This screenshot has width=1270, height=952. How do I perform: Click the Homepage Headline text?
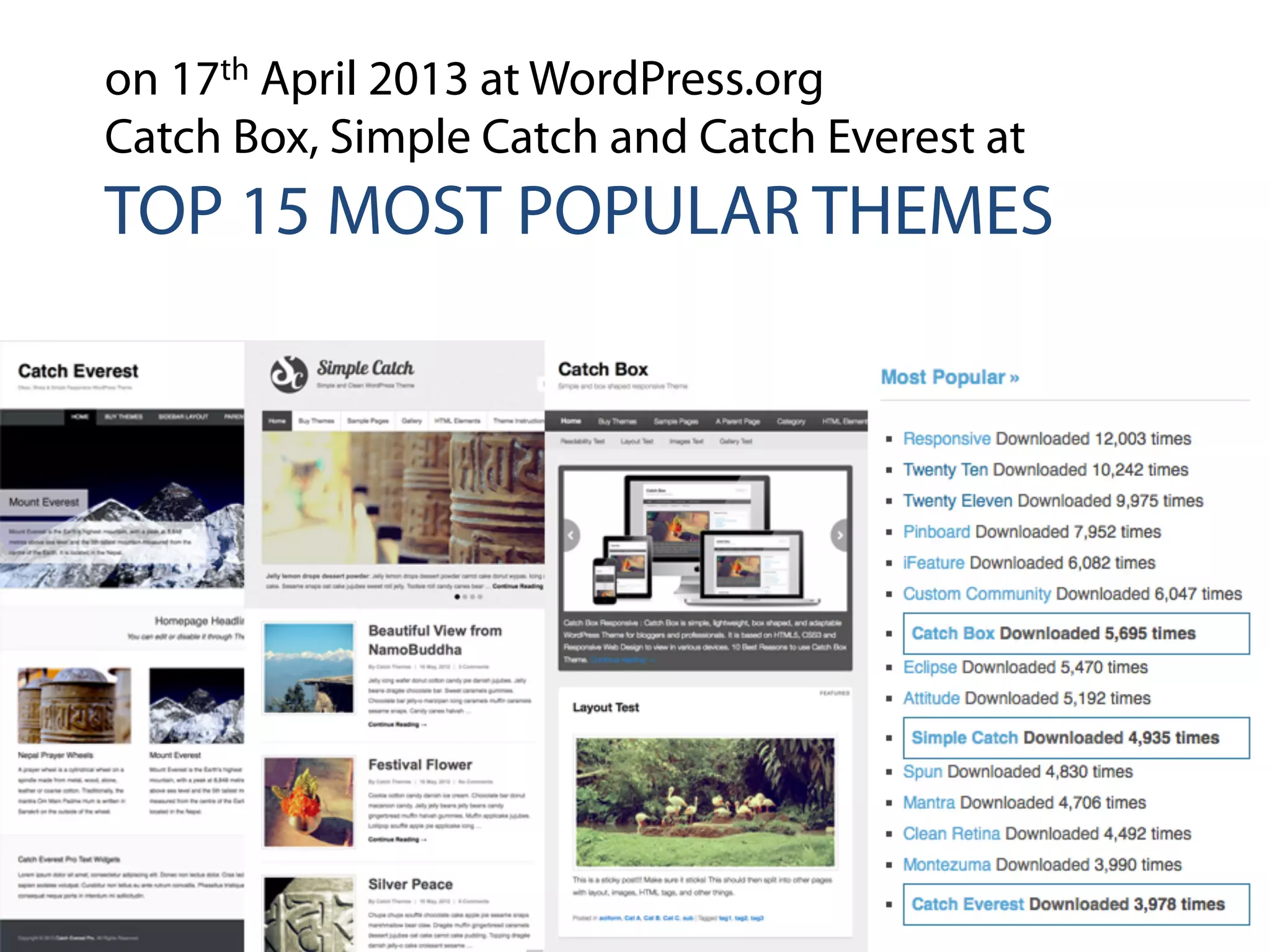click(200, 620)
